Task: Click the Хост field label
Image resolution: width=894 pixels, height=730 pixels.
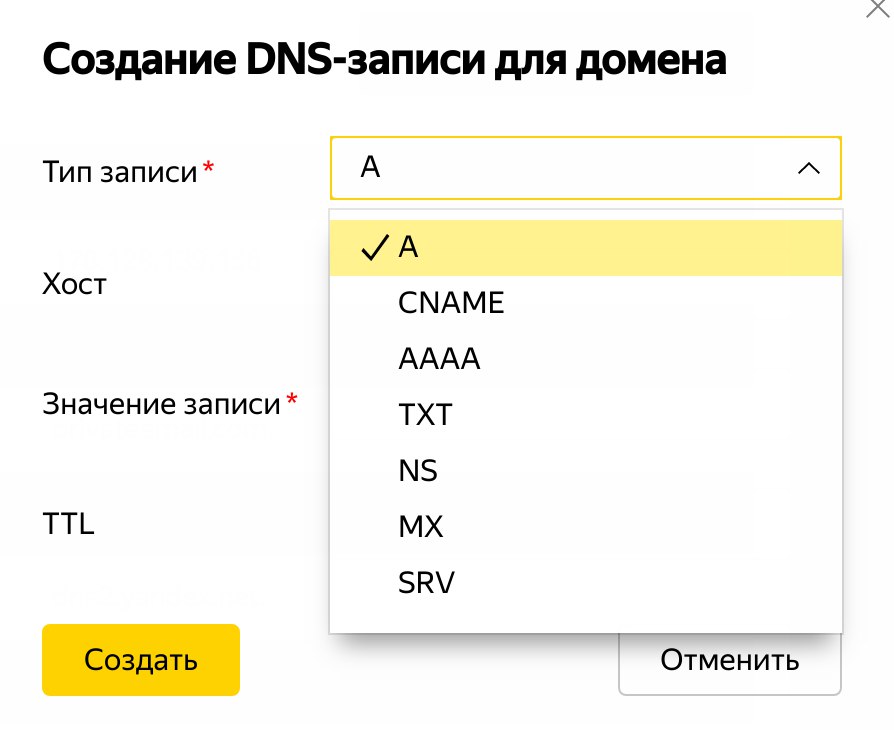Action: 74,284
